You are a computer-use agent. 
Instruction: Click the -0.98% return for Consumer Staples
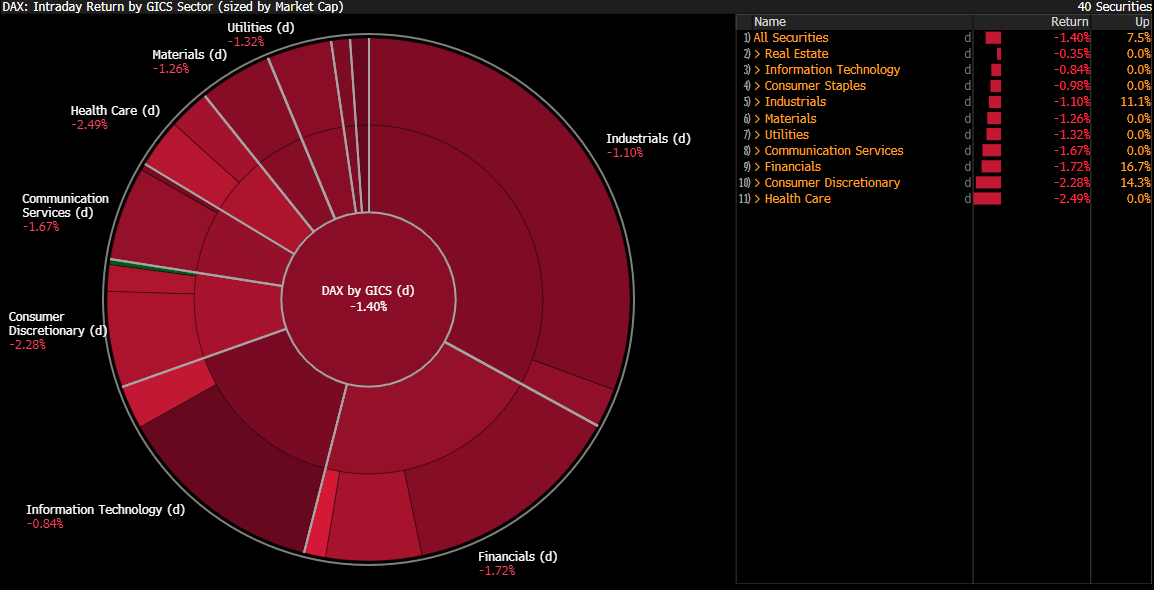click(x=1072, y=86)
